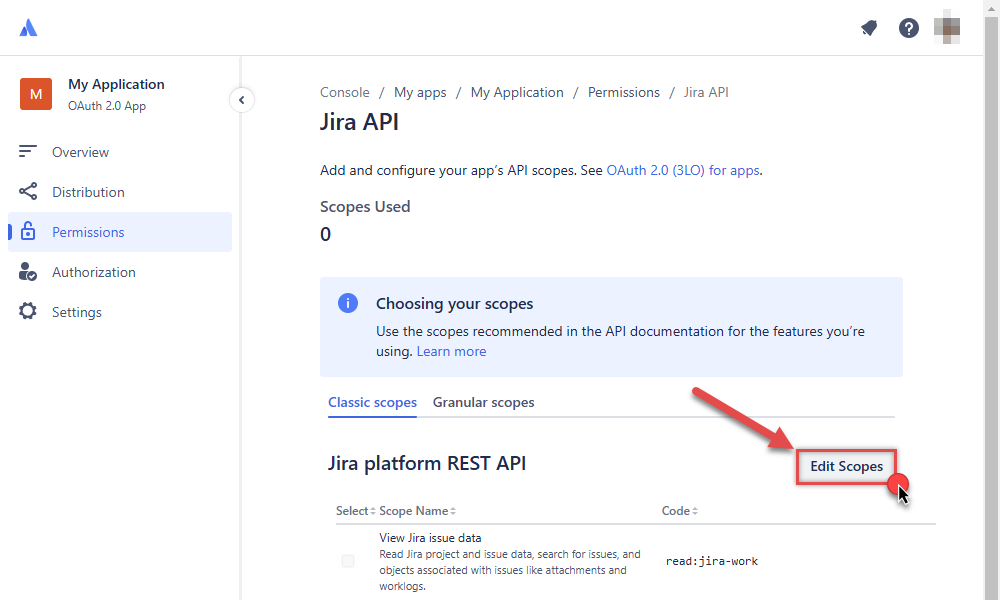Viewport: 1000px width, 600px height.
Task: Open Distribution in sidebar
Action: point(120,192)
